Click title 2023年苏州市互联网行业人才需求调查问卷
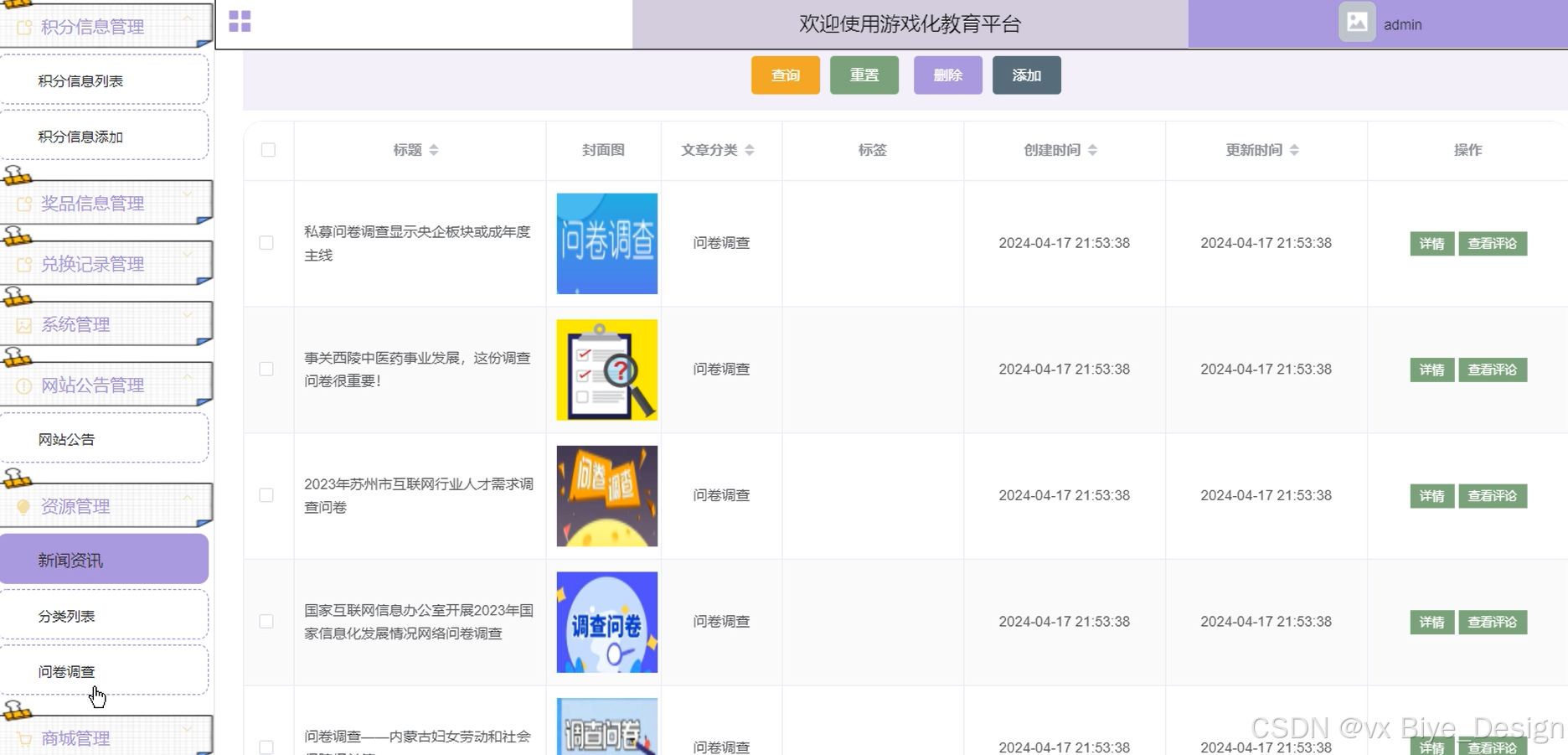This screenshot has width=1568, height=755. (x=419, y=495)
